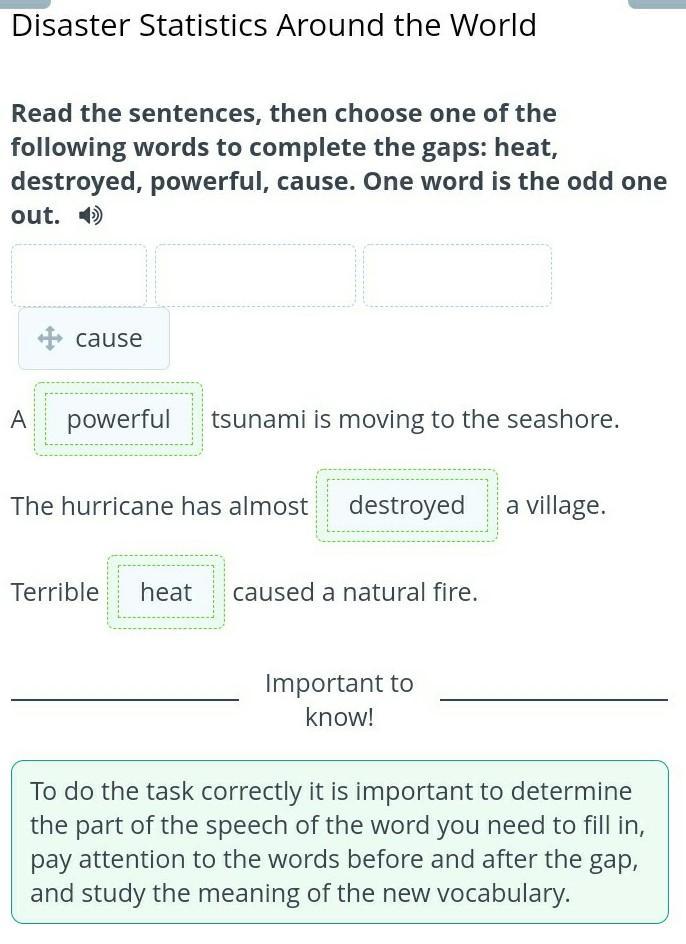Select the 'cause' word tile
Screen dimensions: 686x944
(x=94, y=338)
